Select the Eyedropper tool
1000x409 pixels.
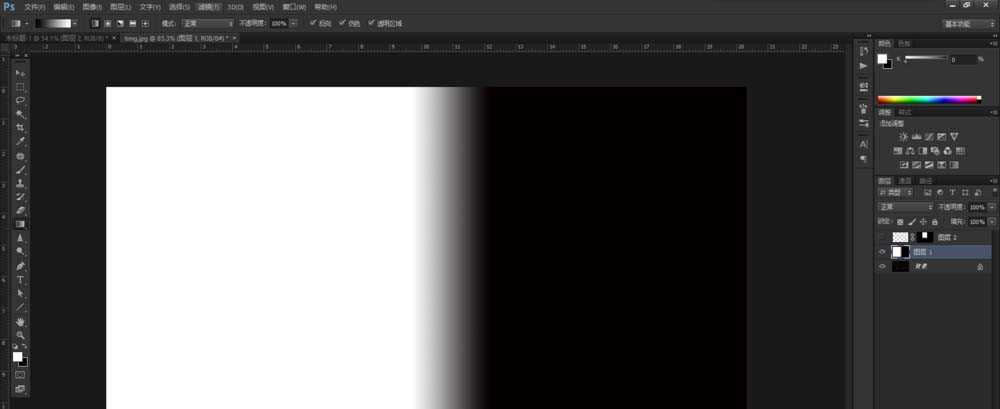pyautogui.click(x=20, y=142)
